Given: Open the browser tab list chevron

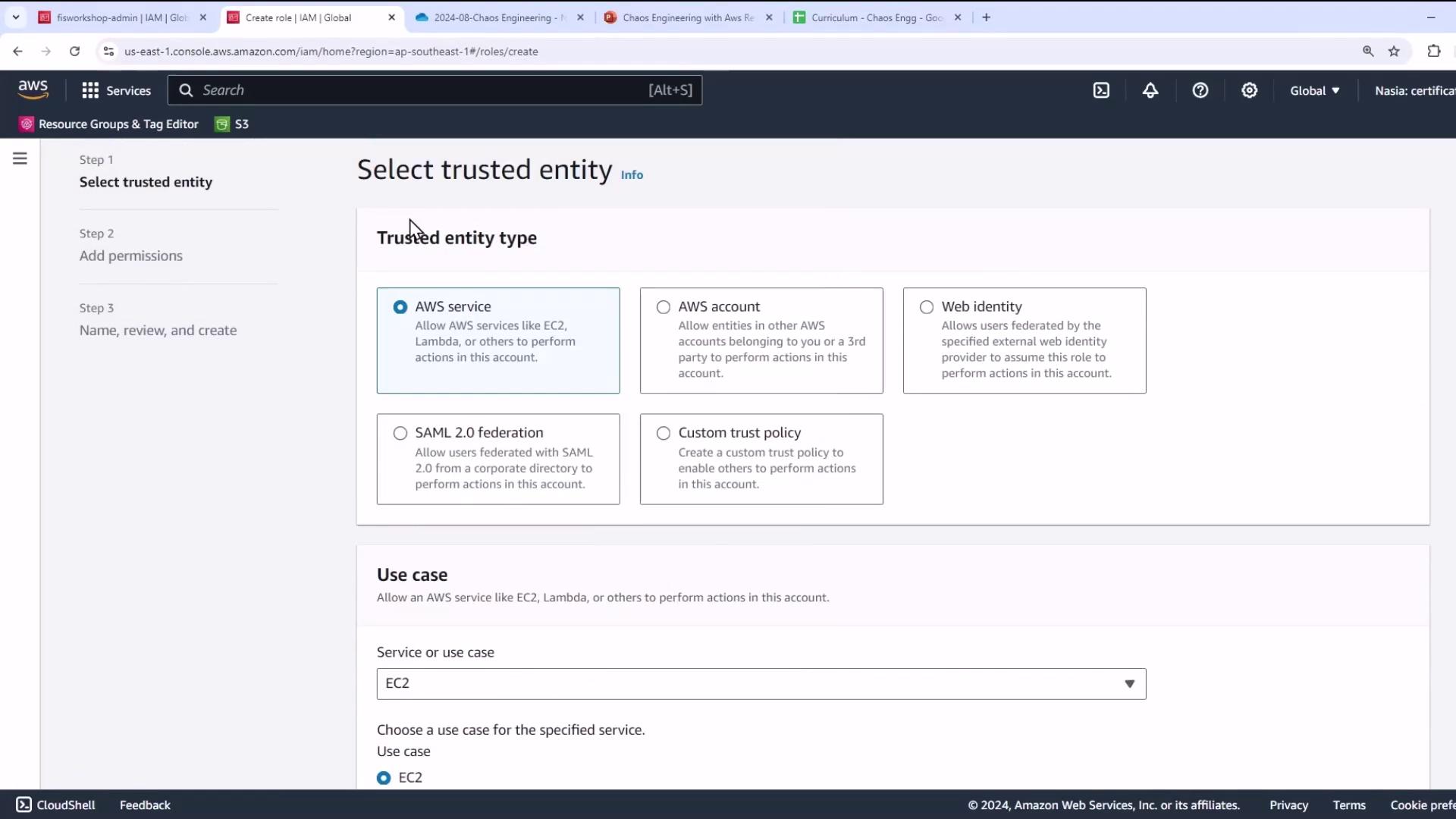Looking at the screenshot, I should [16, 17].
